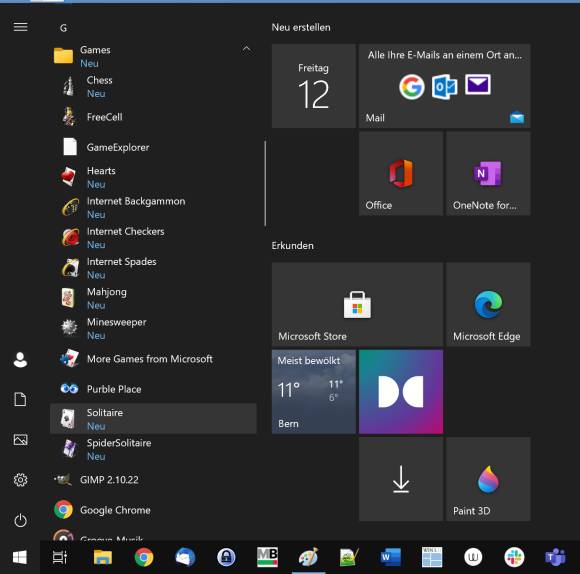Click the Power button in Start sidebar
Screen dimensions: 580x574
(20, 520)
